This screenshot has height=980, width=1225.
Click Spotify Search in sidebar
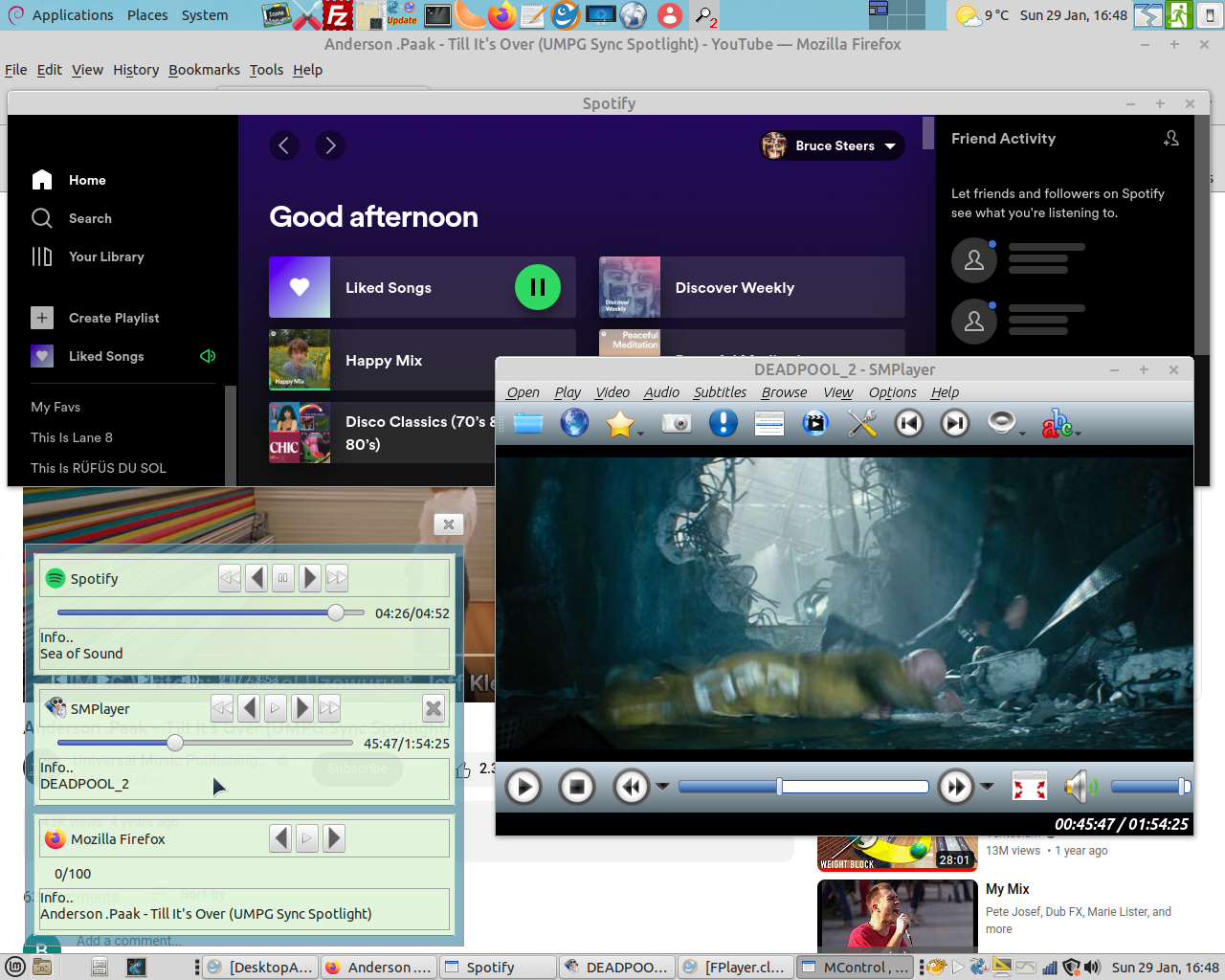[x=90, y=218]
